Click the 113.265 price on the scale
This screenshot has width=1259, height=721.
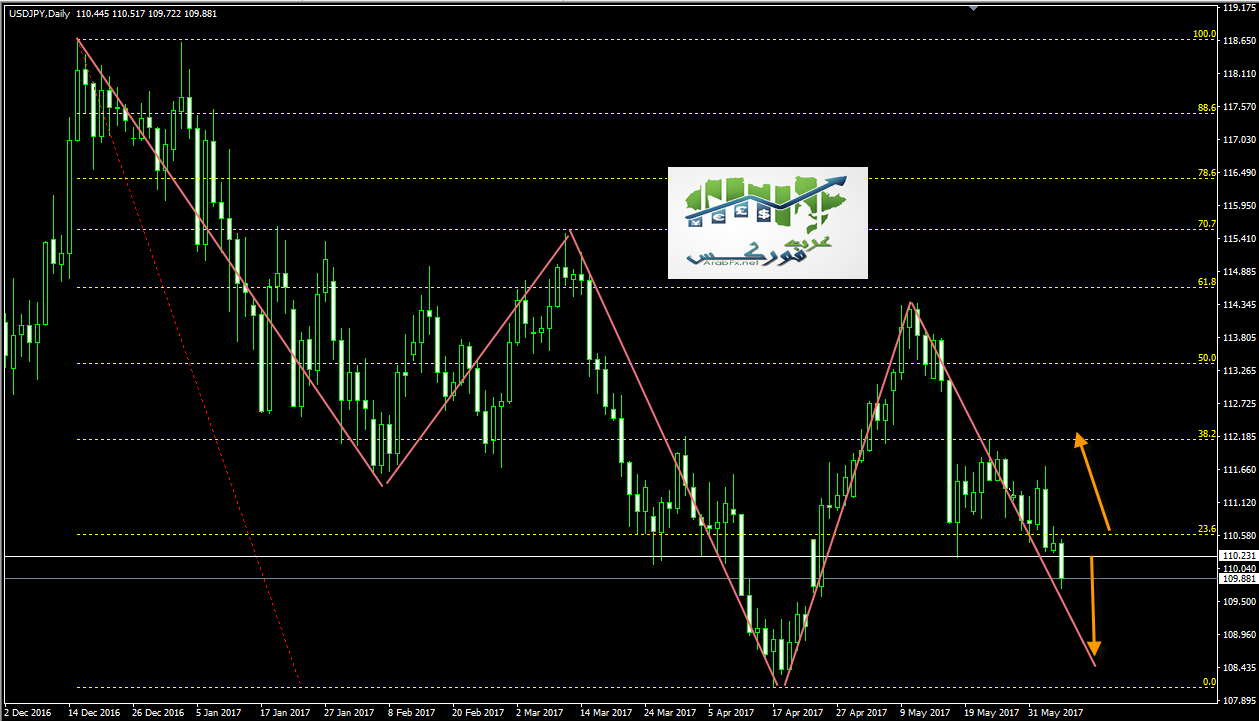coord(1240,371)
